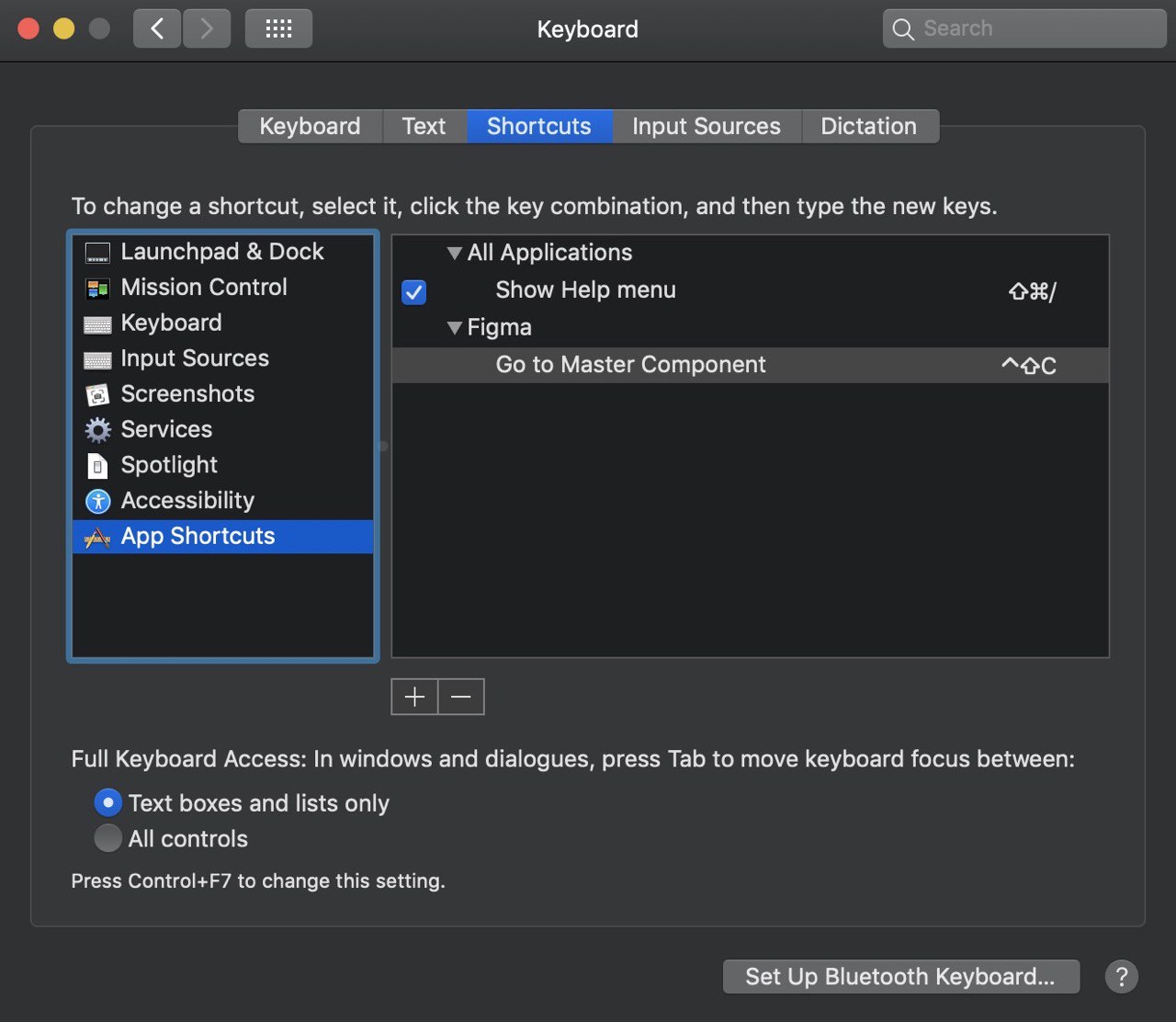The height and width of the screenshot is (1022, 1176).
Task: Minimize window with the yellow button
Action: tap(63, 28)
